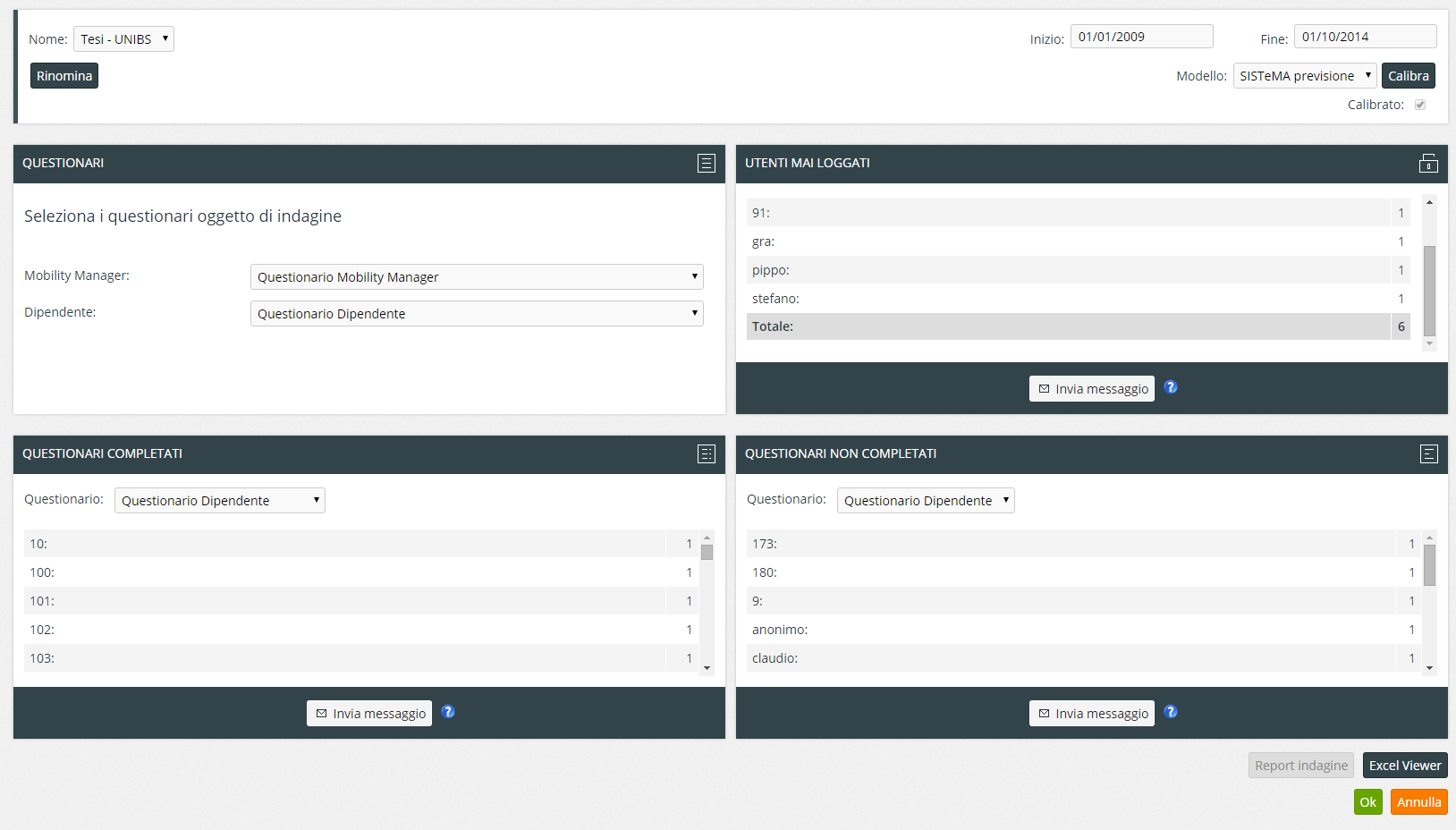
Task: Click the Questionari Non Completati panel header icon
Action: (1429, 453)
